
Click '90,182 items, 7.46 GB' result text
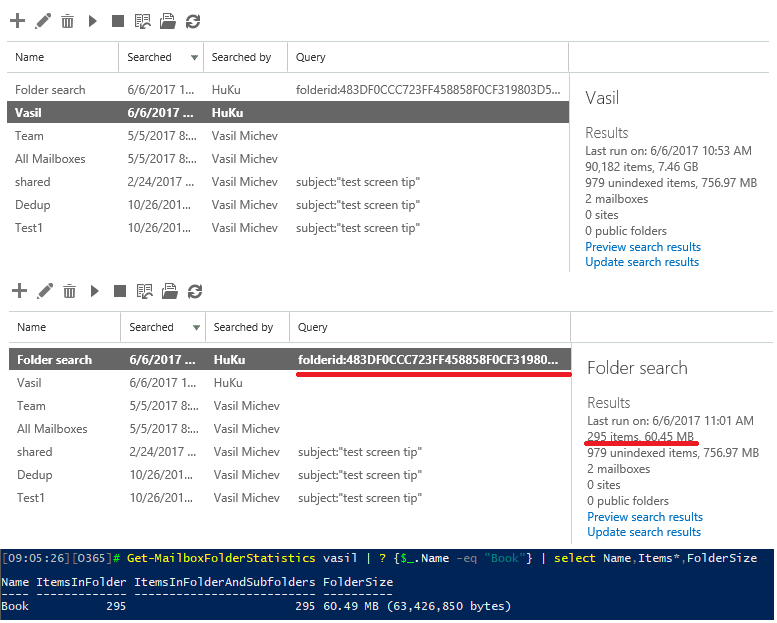pos(642,167)
